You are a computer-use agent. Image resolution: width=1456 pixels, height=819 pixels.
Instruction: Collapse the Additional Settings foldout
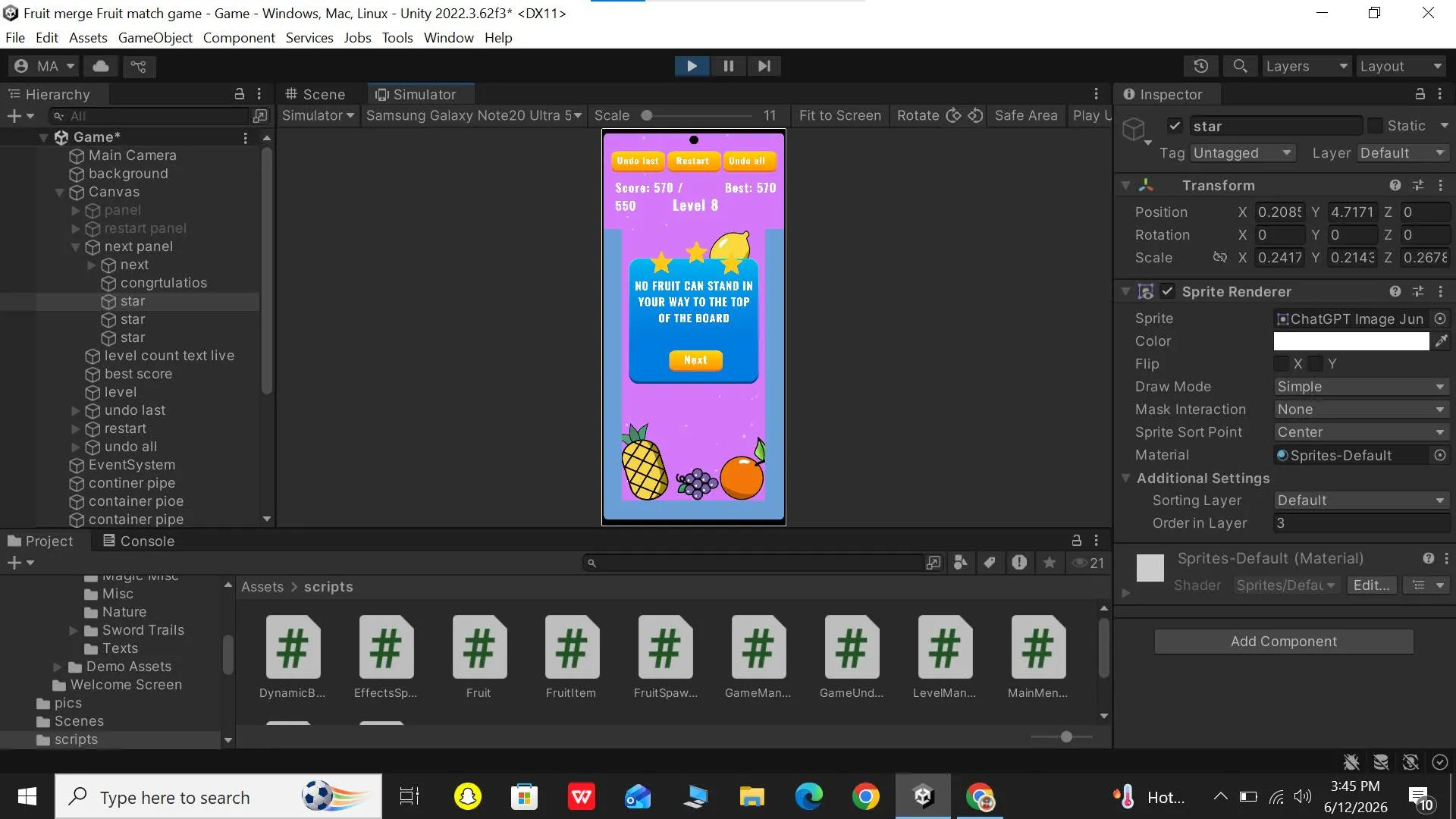pos(1126,479)
